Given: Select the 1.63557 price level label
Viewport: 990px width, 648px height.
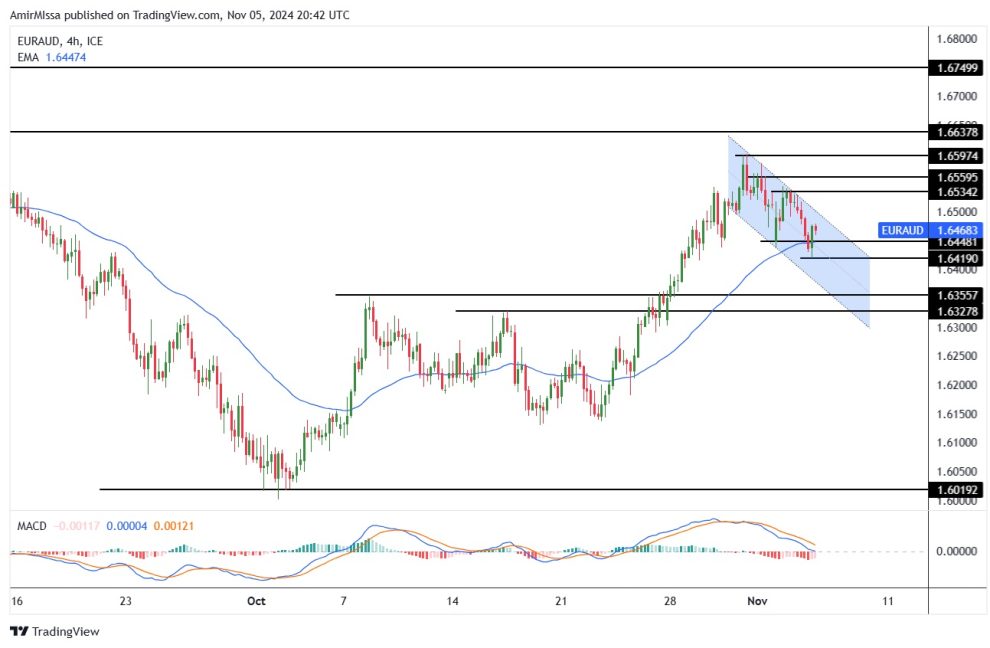Looking at the screenshot, I should pyautogui.click(x=957, y=295).
